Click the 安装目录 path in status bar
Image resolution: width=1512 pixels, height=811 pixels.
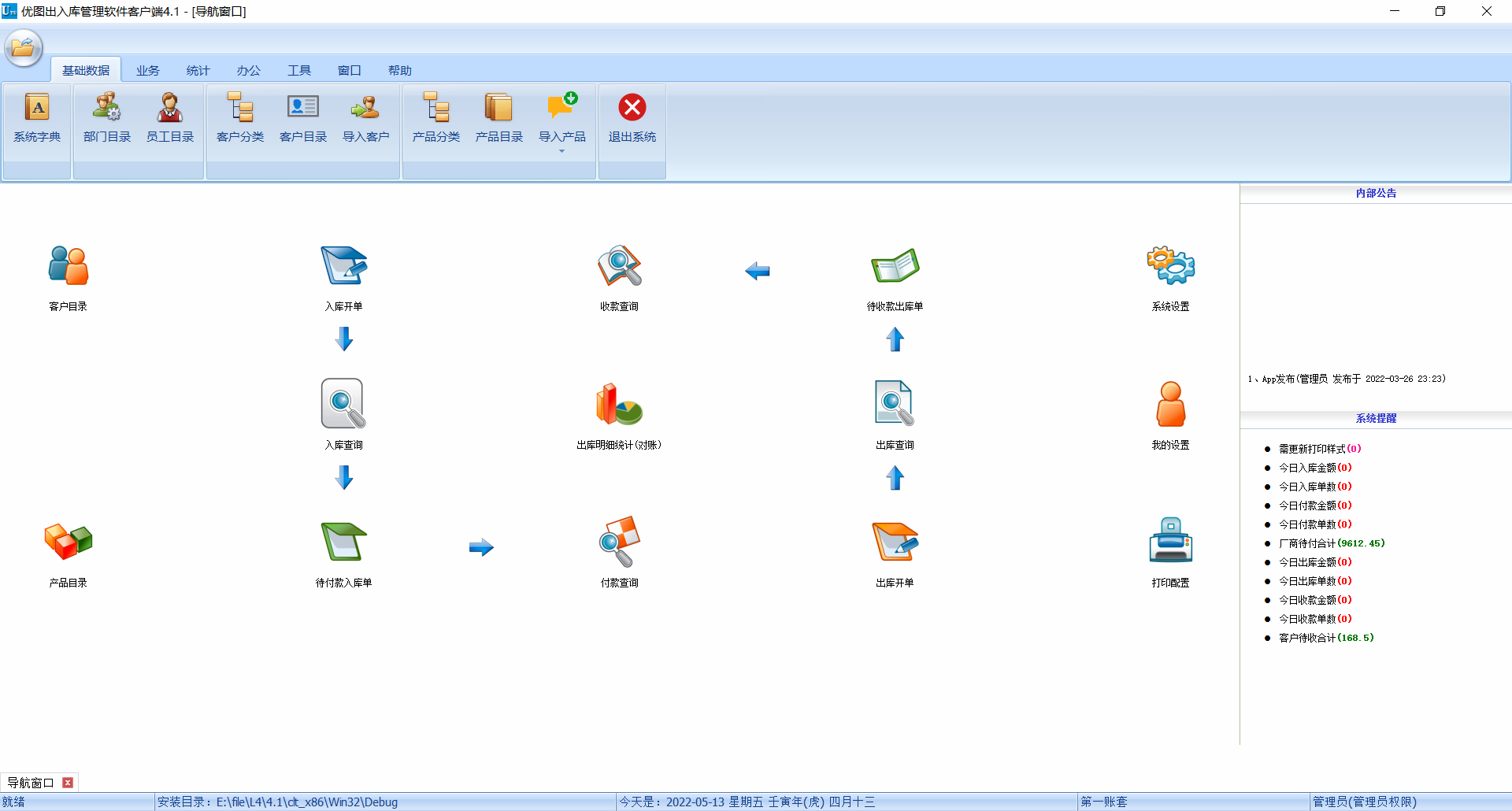pyautogui.click(x=277, y=802)
